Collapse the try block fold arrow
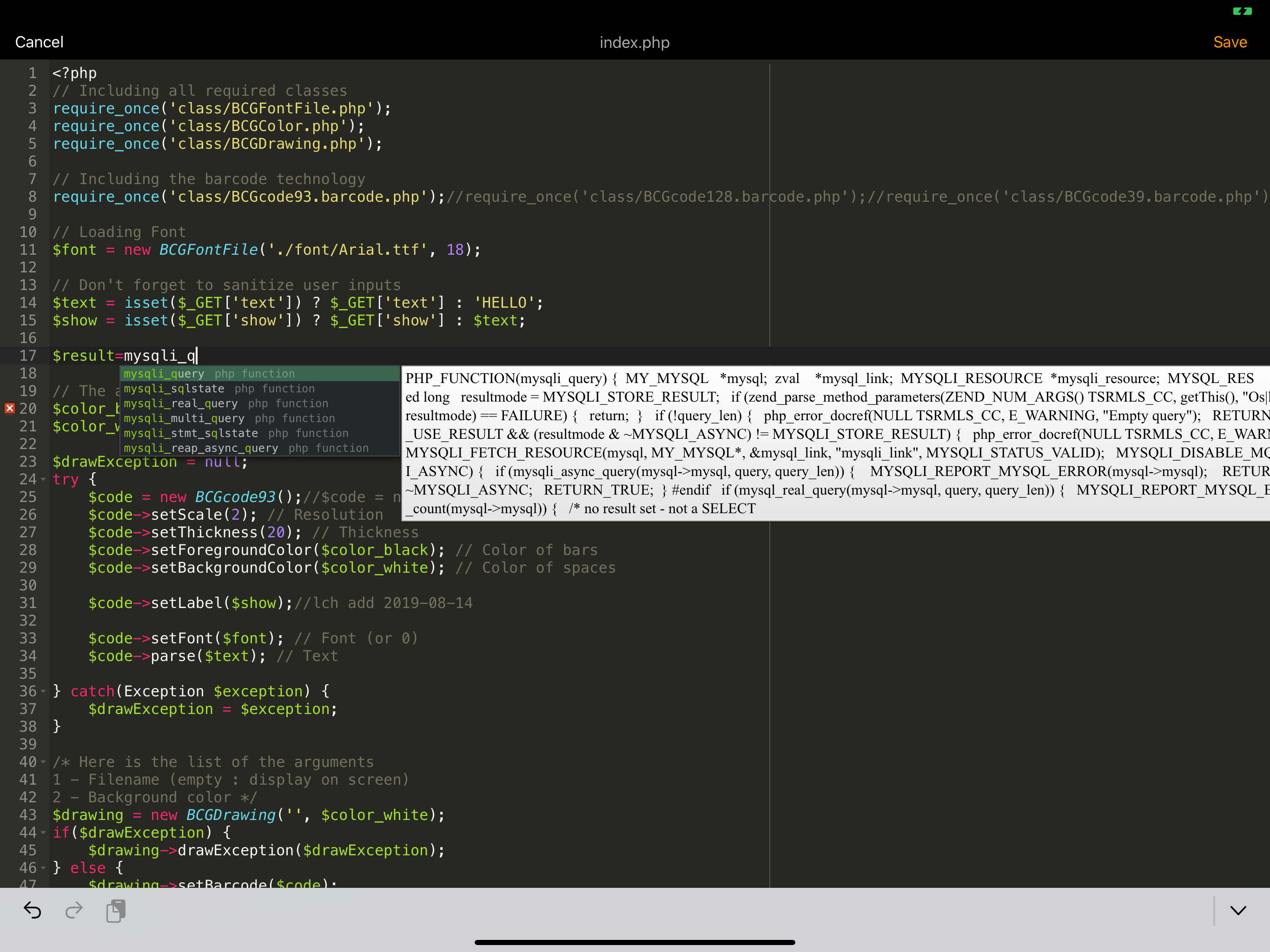Image resolution: width=1270 pixels, height=952 pixels. tap(43, 479)
